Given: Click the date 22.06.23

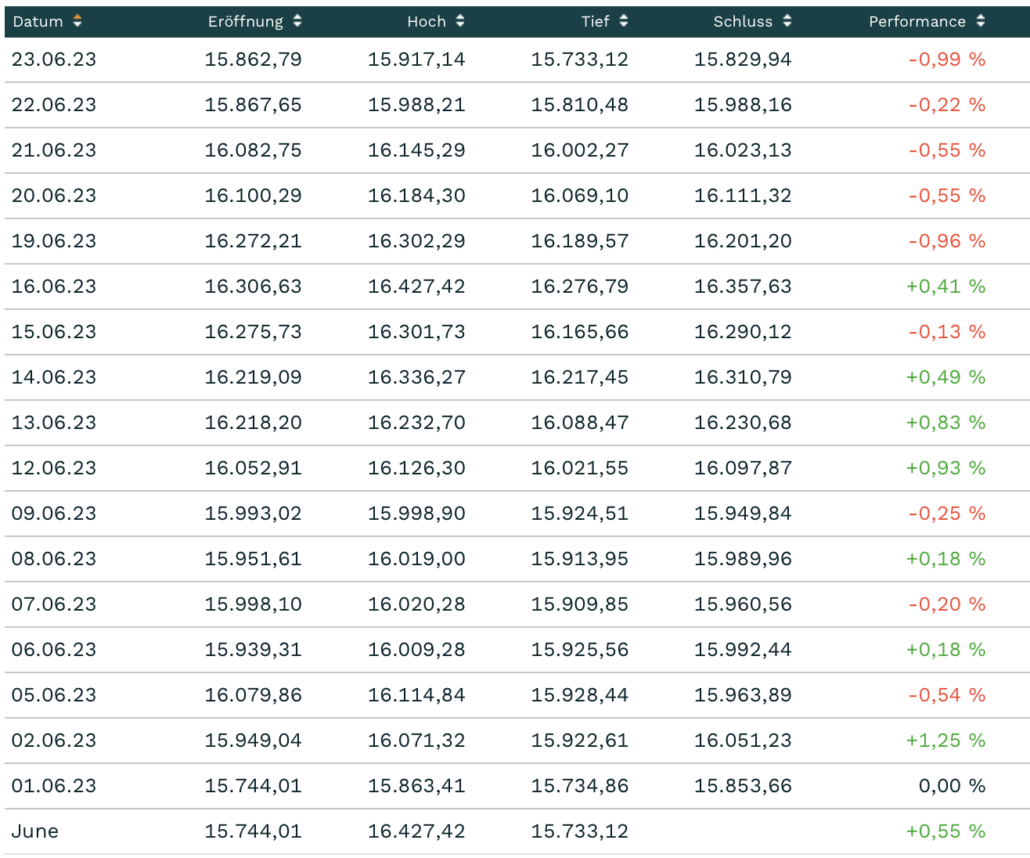Looking at the screenshot, I should pos(54,104).
